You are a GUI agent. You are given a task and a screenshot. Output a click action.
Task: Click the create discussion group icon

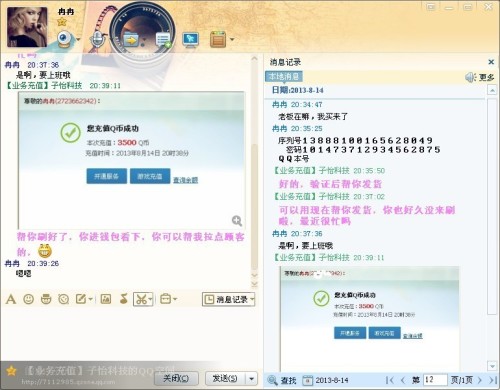point(163,40)
